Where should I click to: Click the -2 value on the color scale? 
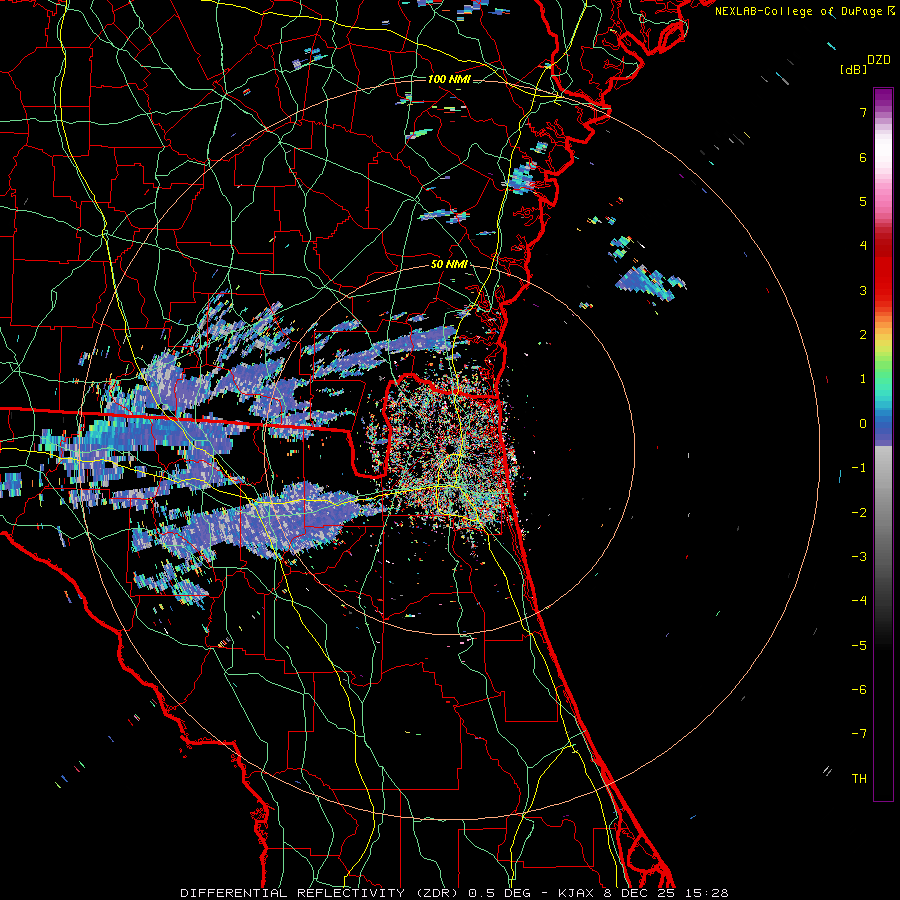[859, 513]
